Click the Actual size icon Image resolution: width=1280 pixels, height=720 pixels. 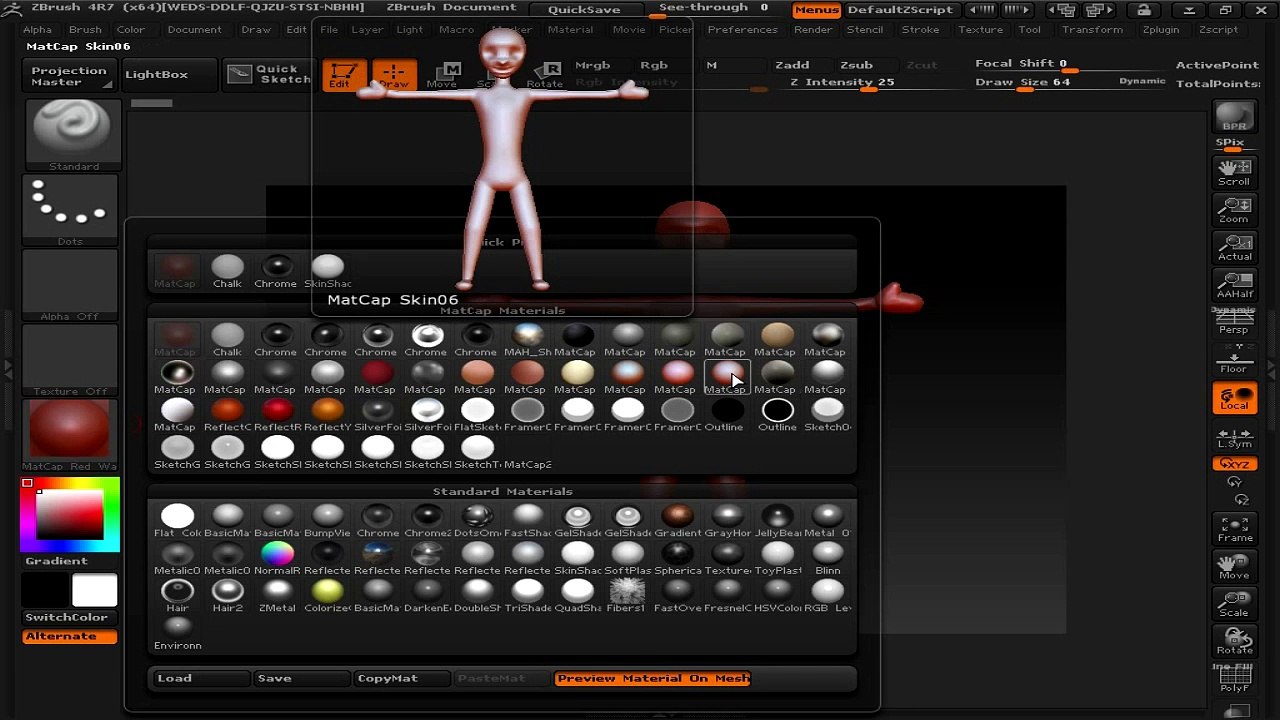(x=1235, y=247)
